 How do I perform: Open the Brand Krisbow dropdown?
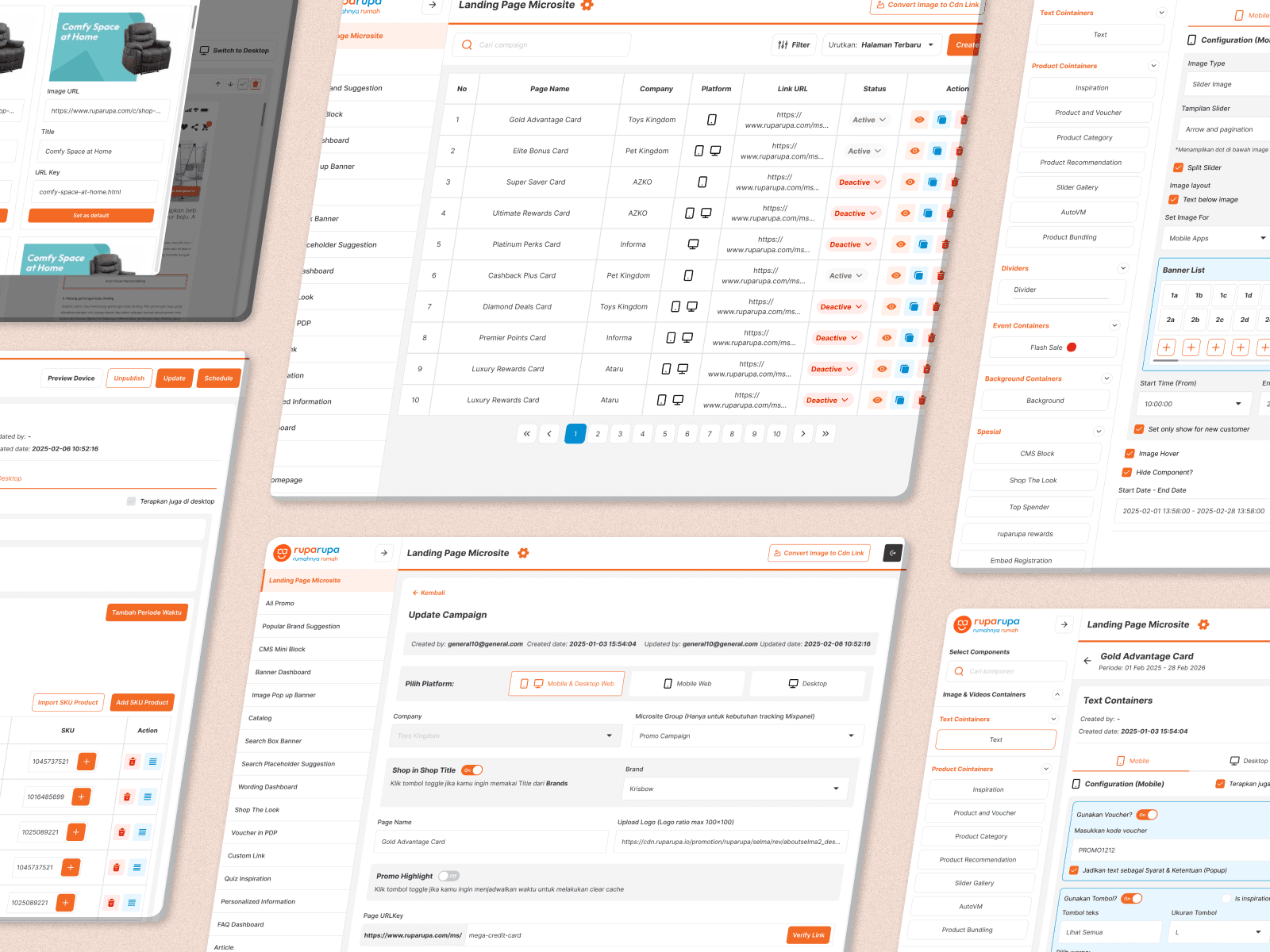[735, 789]
